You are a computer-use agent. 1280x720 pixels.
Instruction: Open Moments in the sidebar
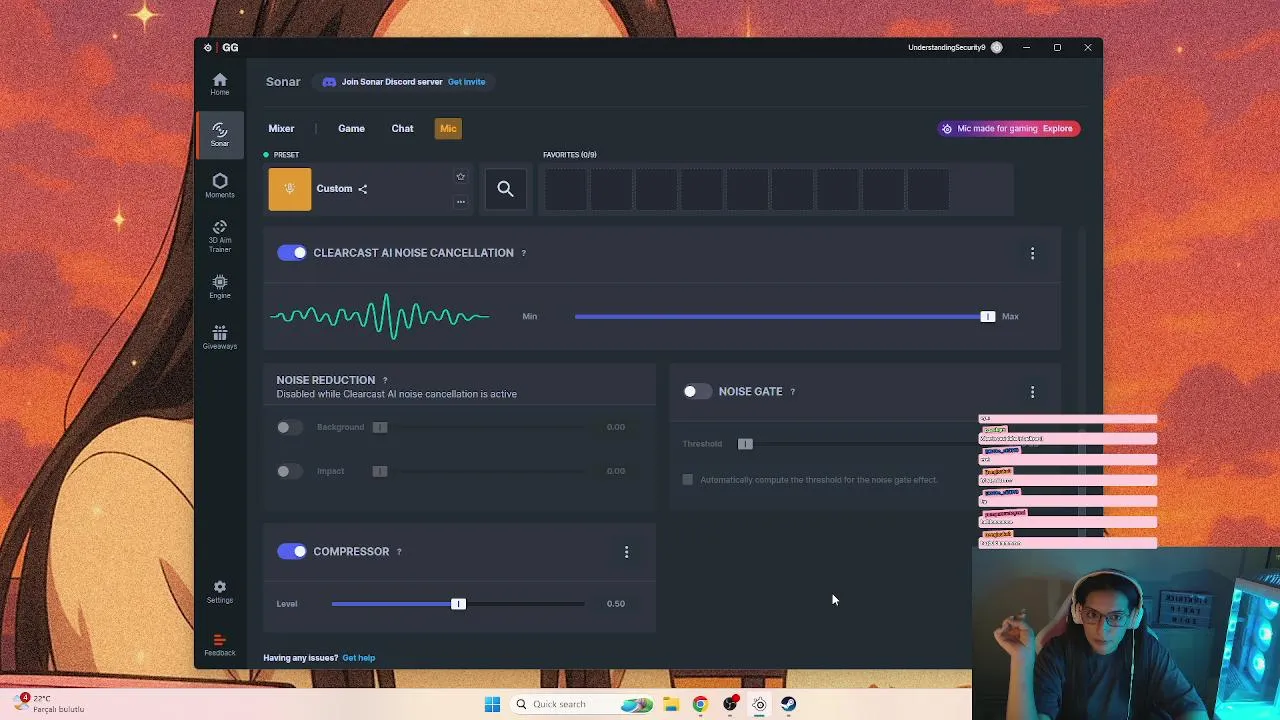pyautogui.click(x=219, y=185)
